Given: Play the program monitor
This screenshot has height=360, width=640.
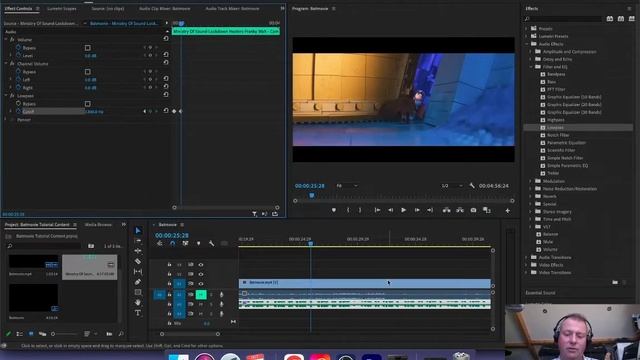Looking at the screenshot, I should coord(403,210).
